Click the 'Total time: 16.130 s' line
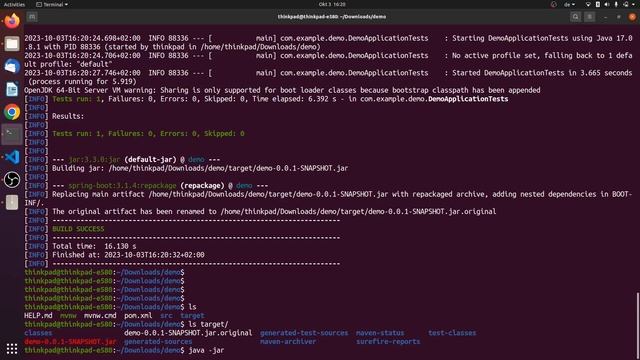This screenshot has width=640, height=360. click(80, 246)
